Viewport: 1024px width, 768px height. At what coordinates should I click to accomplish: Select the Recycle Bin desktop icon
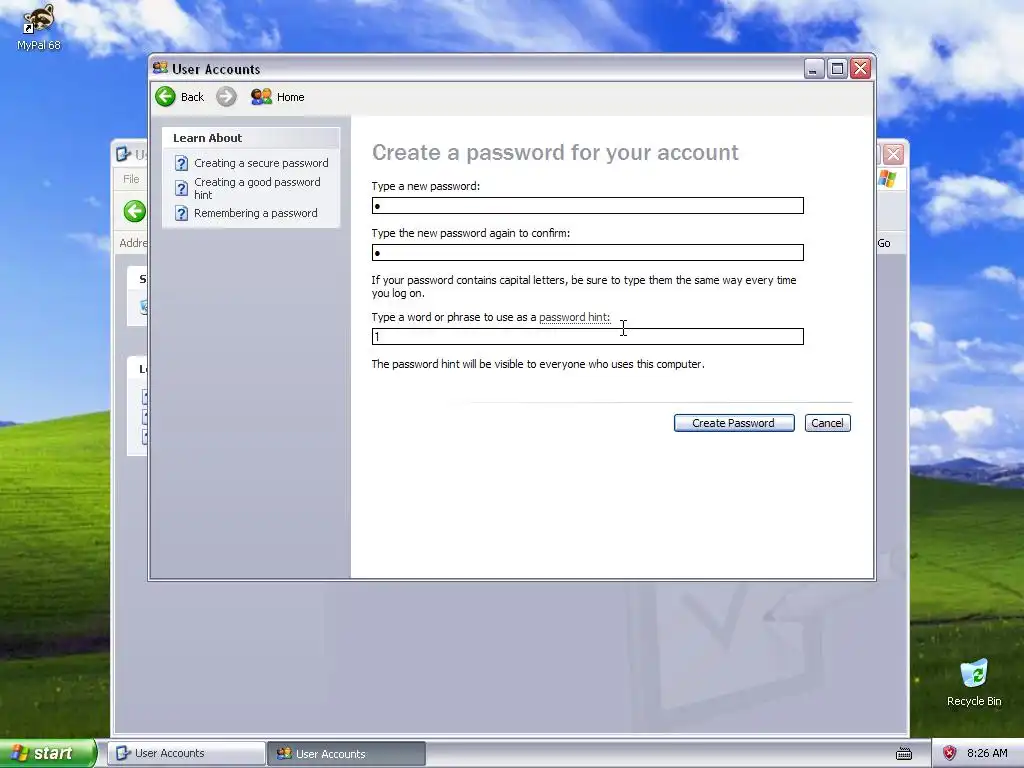pos(974,683)
